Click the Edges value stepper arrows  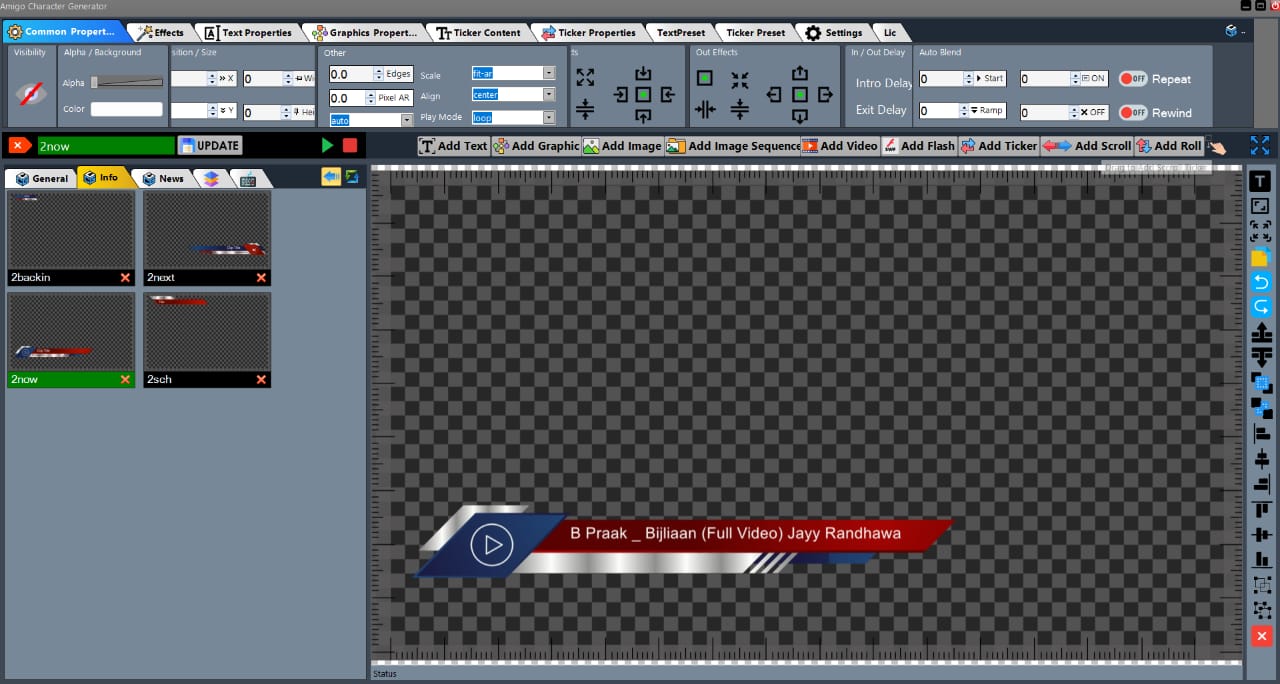(x=378, y=74)
